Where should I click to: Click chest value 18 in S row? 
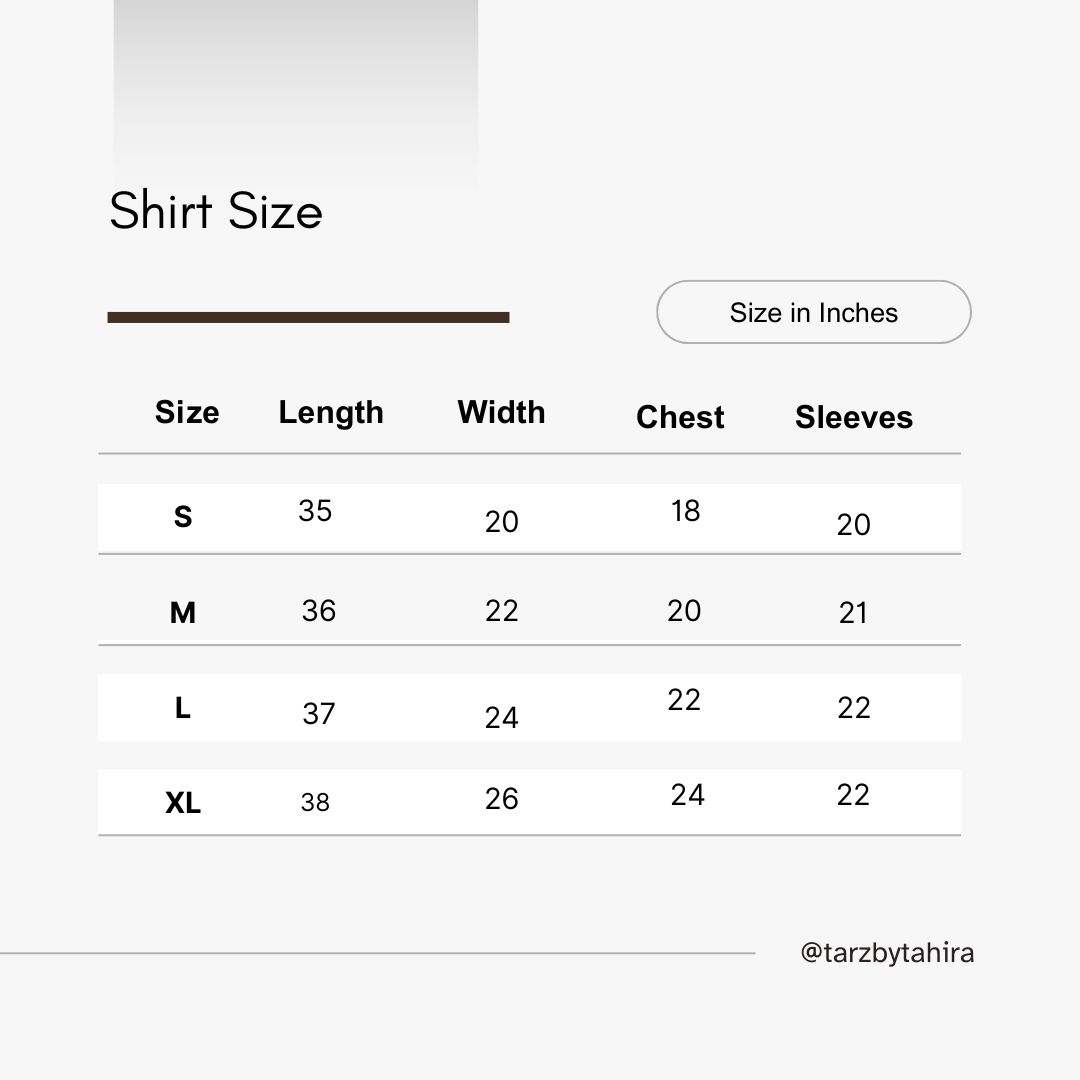685,511
